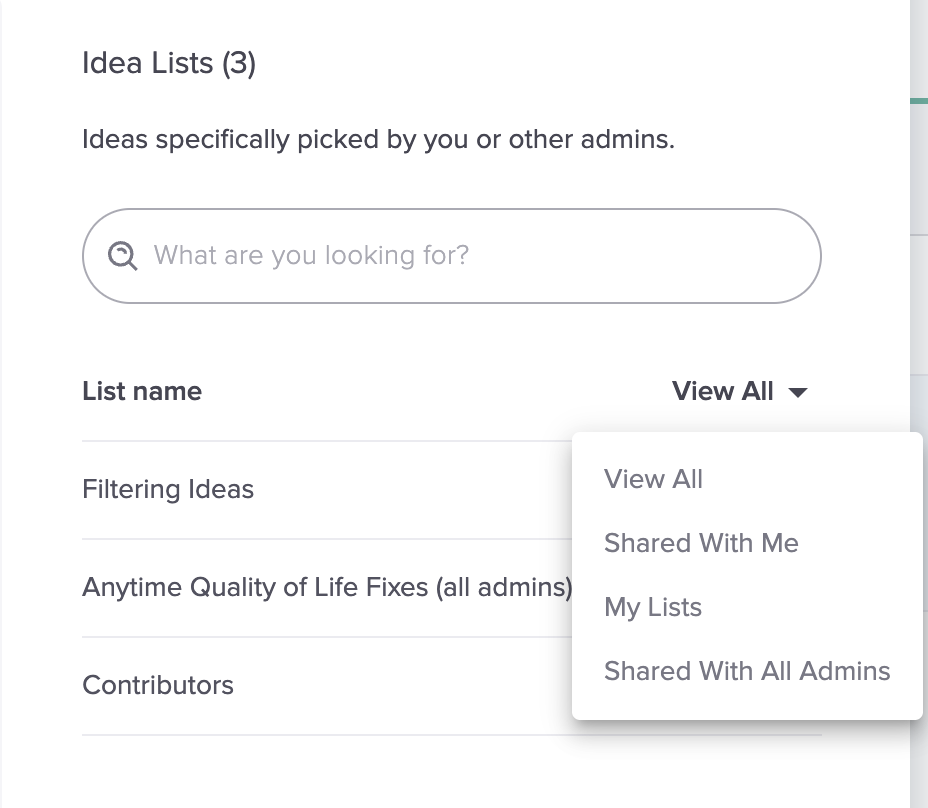The height and width of the screenshot is (808, 928).
Task: Click the List name column header
Action: pyautogui.click(x=142, y=391)
